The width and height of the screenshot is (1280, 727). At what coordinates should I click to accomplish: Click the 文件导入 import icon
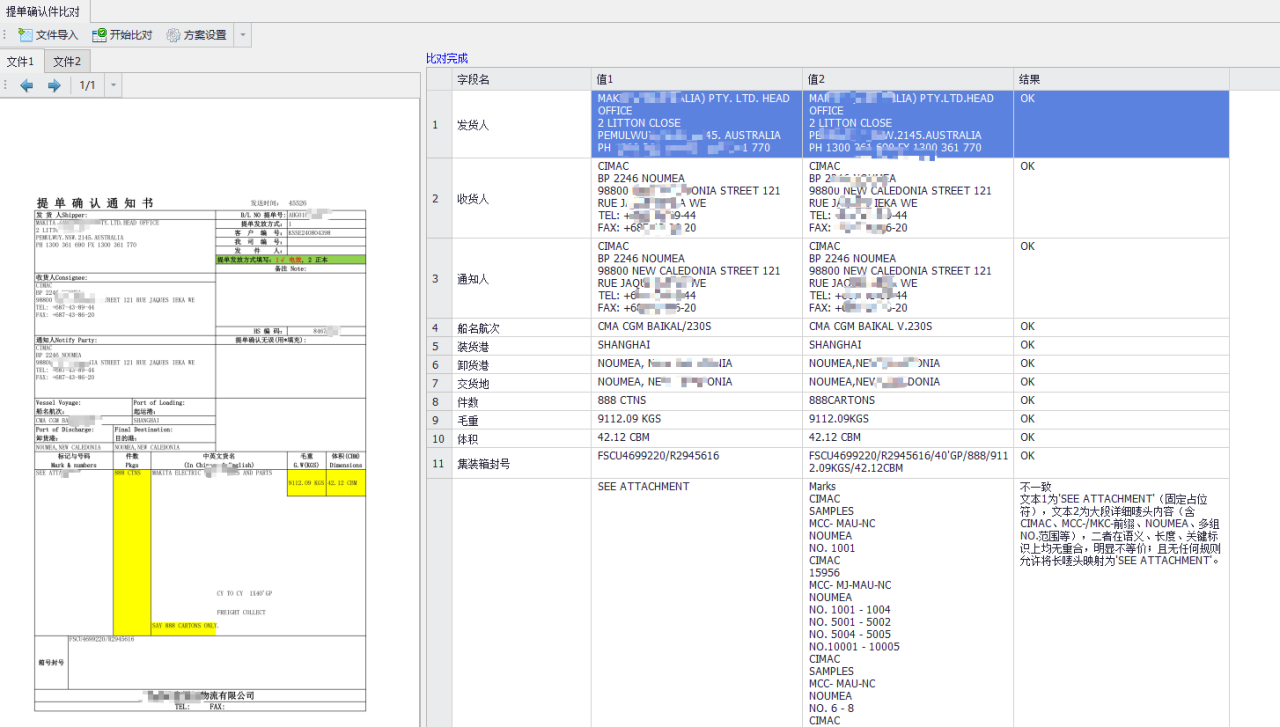tap(26, 35)
